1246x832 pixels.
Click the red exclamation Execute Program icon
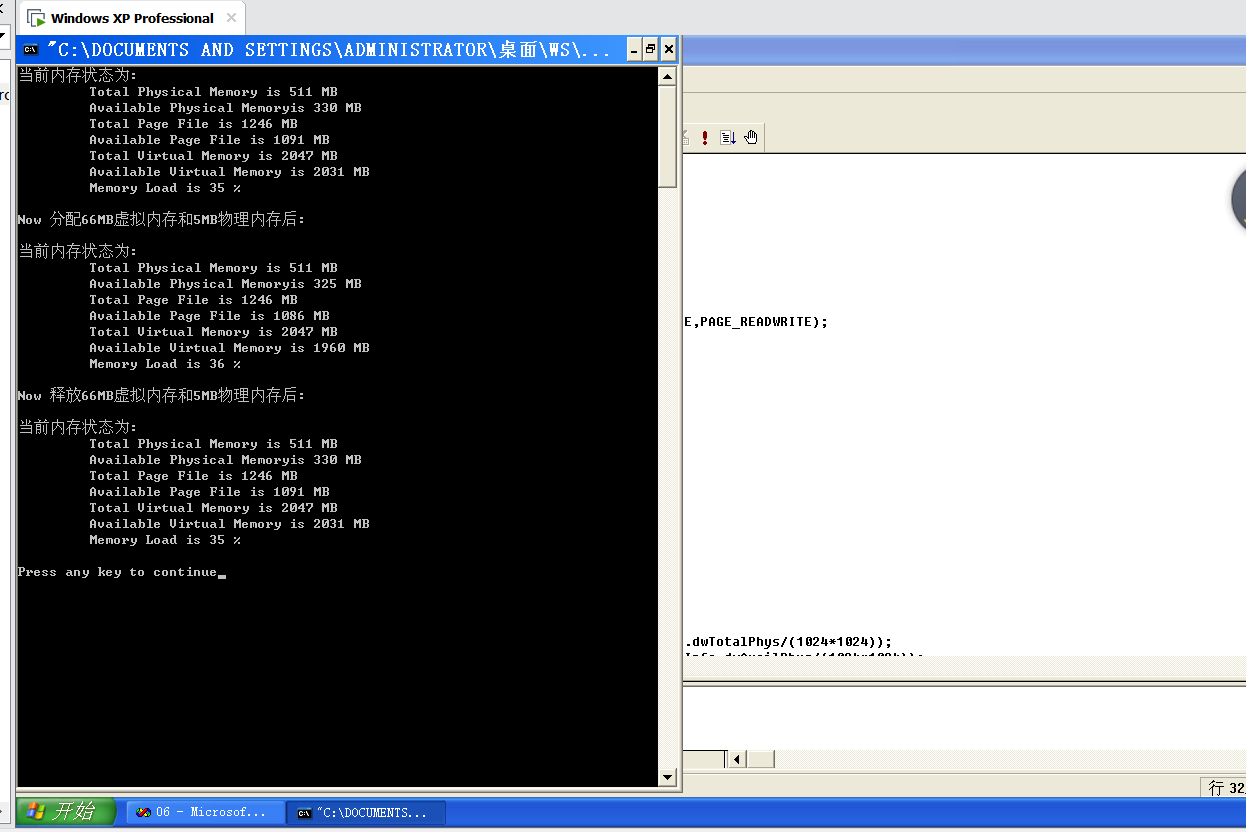705,137
